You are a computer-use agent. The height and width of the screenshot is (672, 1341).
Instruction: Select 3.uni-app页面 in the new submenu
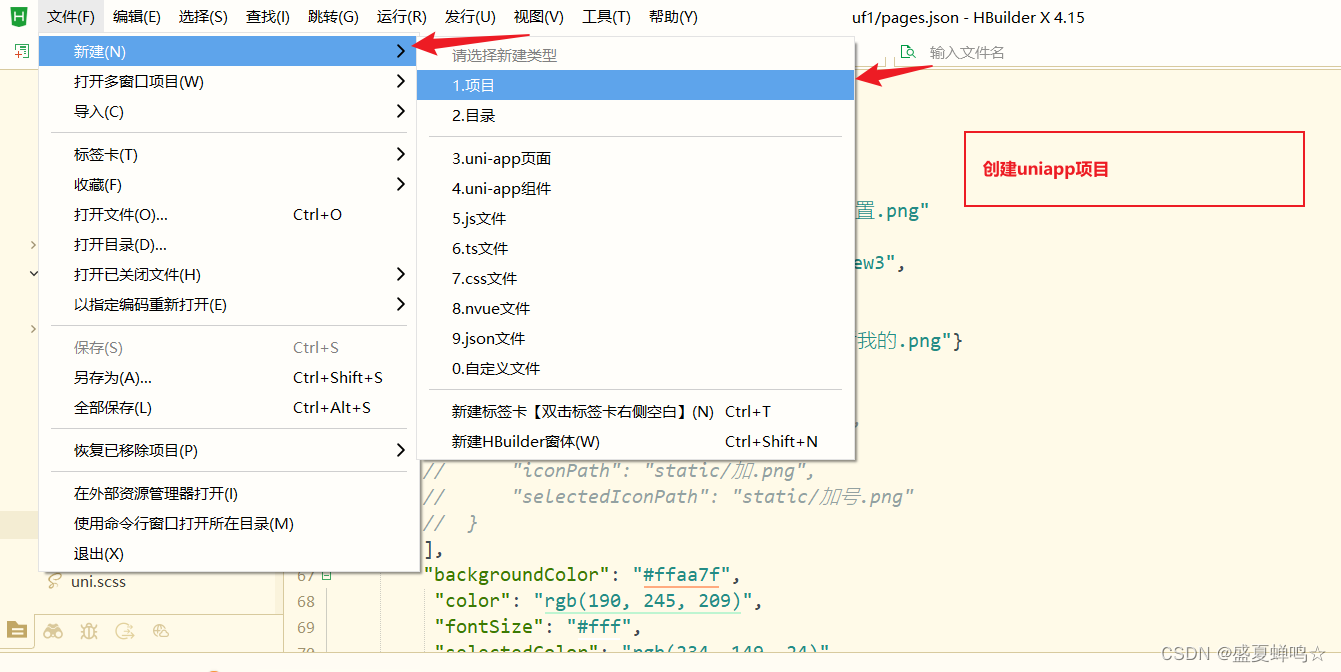pos(635,158)
